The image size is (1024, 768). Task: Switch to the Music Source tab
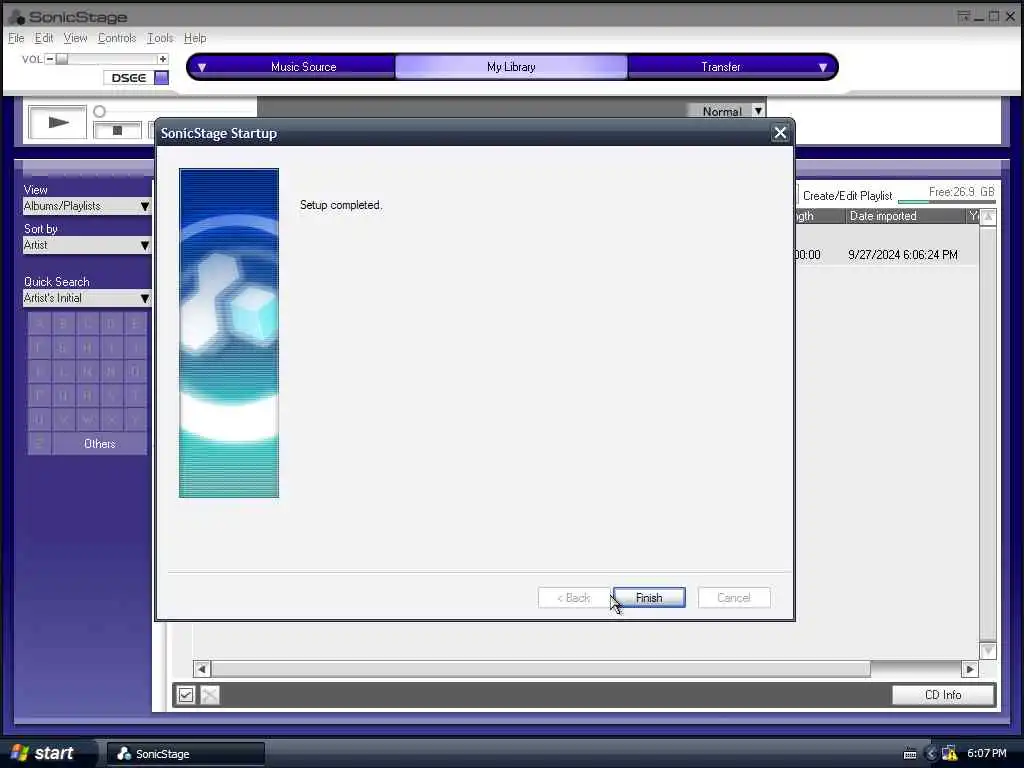click(304, 67)
